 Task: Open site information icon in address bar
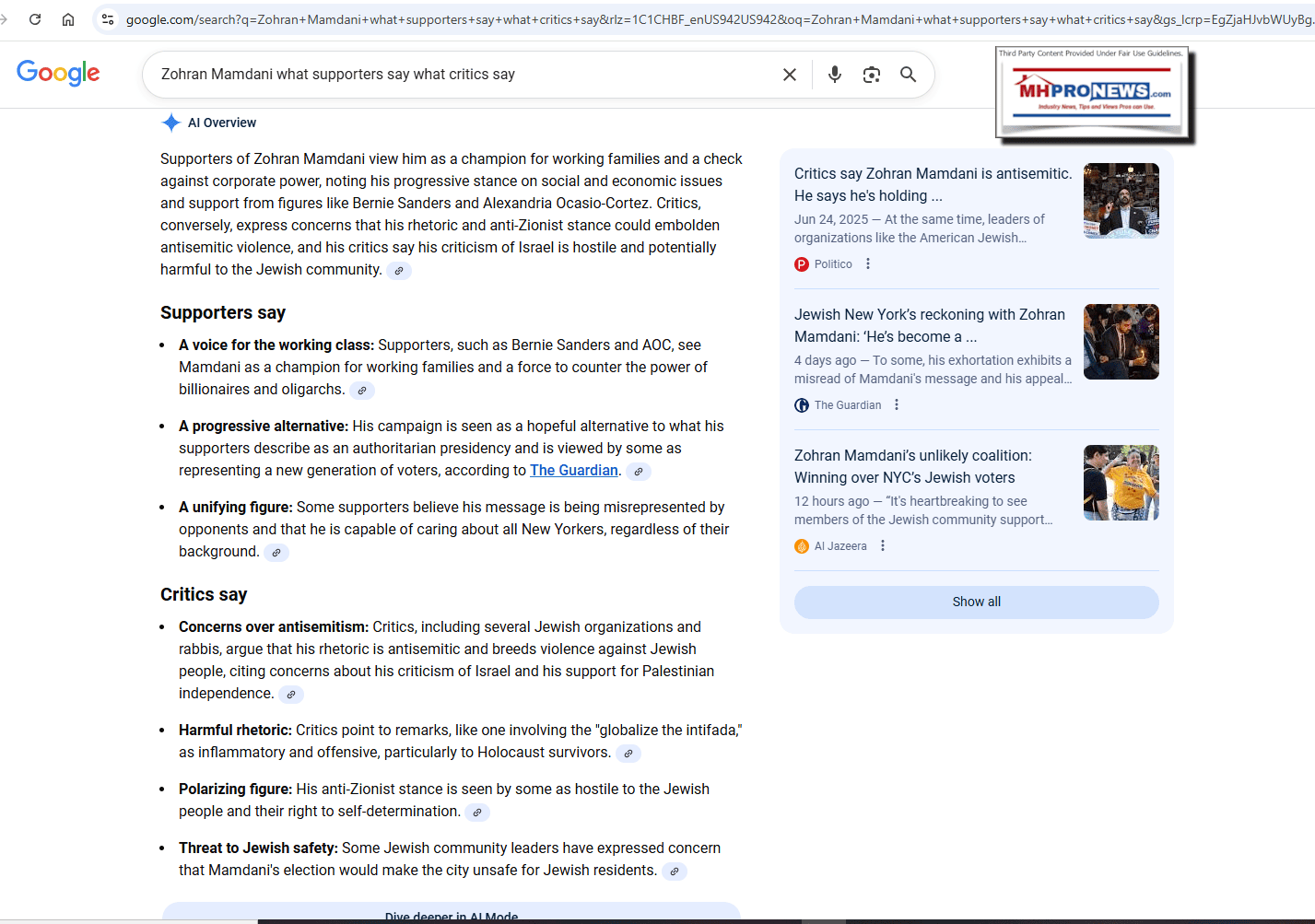pyautogui.click(x=108, y=19)
